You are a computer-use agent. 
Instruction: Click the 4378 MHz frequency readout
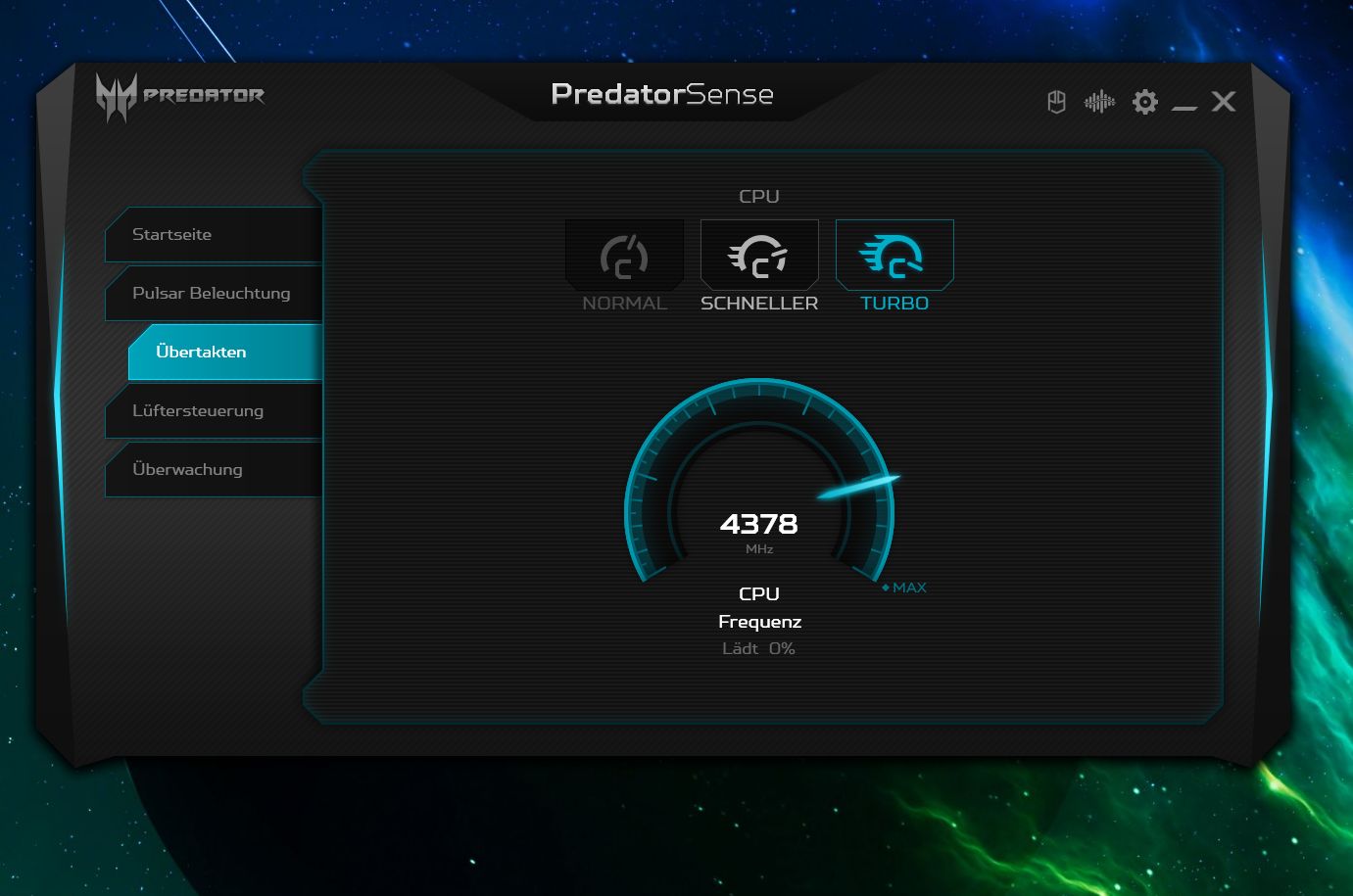(759, 525)
